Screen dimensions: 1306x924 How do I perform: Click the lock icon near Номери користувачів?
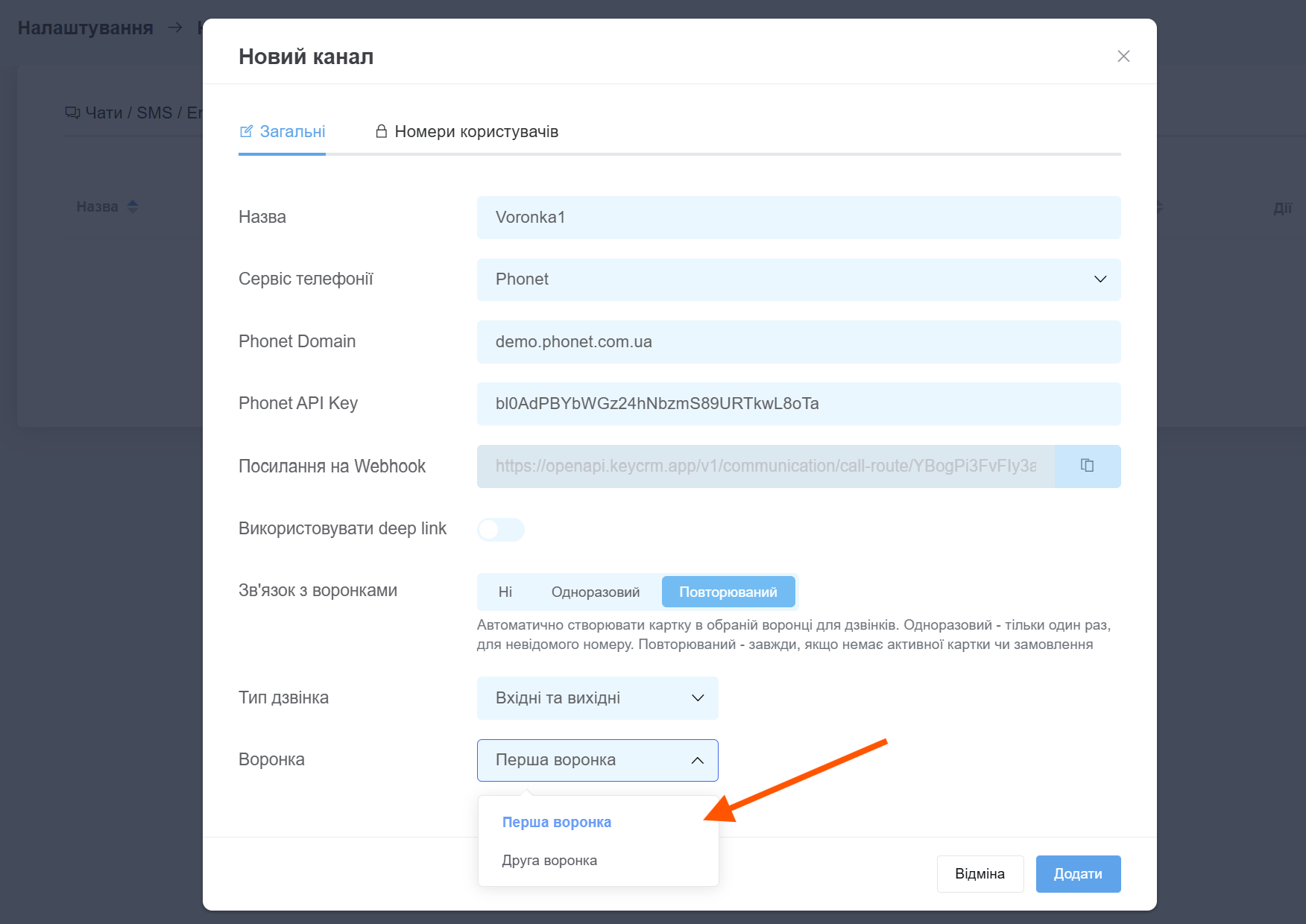coord(381,132)
